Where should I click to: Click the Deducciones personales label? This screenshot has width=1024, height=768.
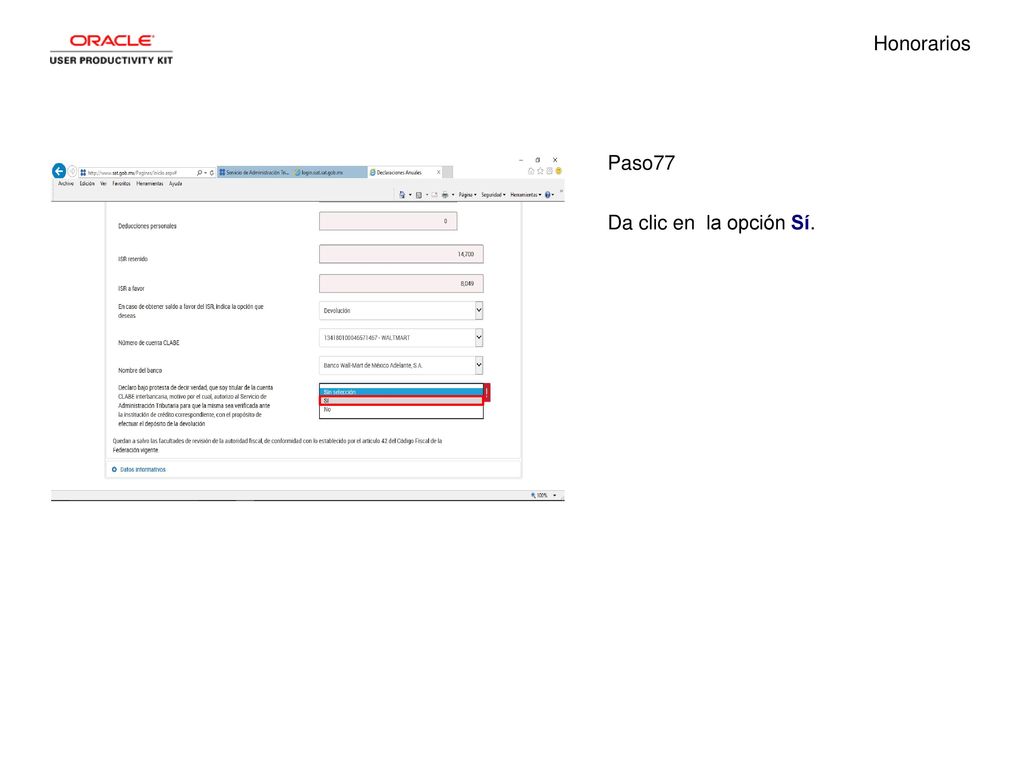point(147,226)
